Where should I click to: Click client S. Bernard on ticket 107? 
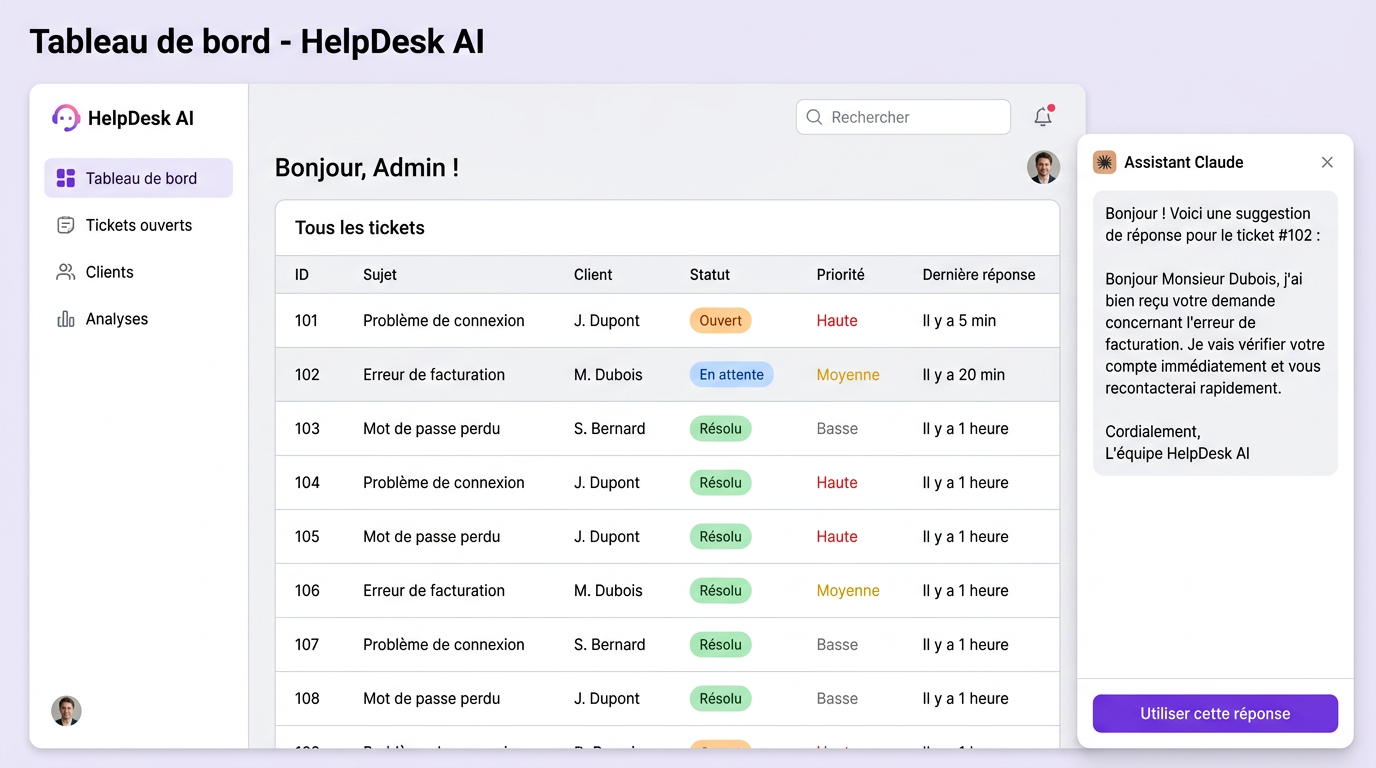click(610, 645)
